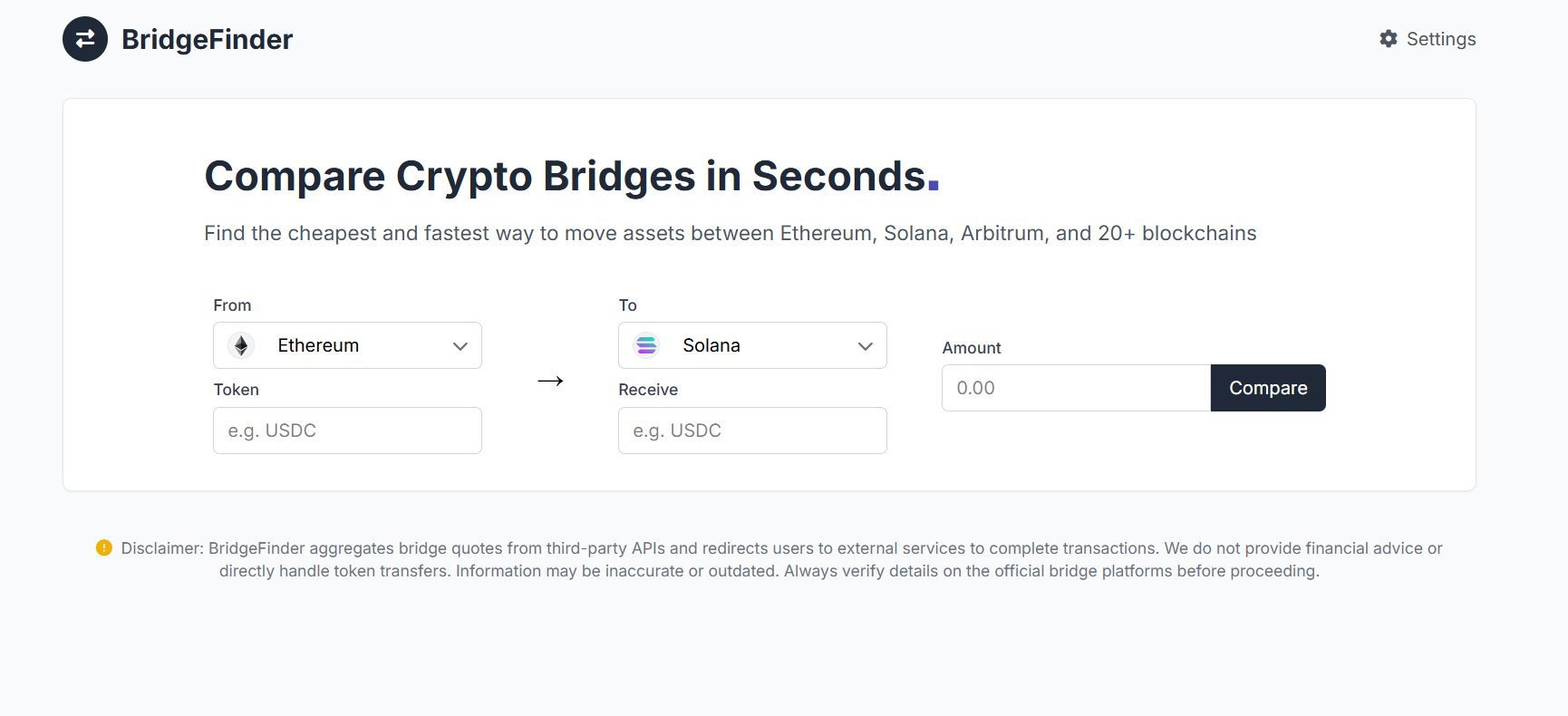The image size is (1568, 716).
Task: Click the yellow disclaimer warning icon
Action: pos(104,547)
